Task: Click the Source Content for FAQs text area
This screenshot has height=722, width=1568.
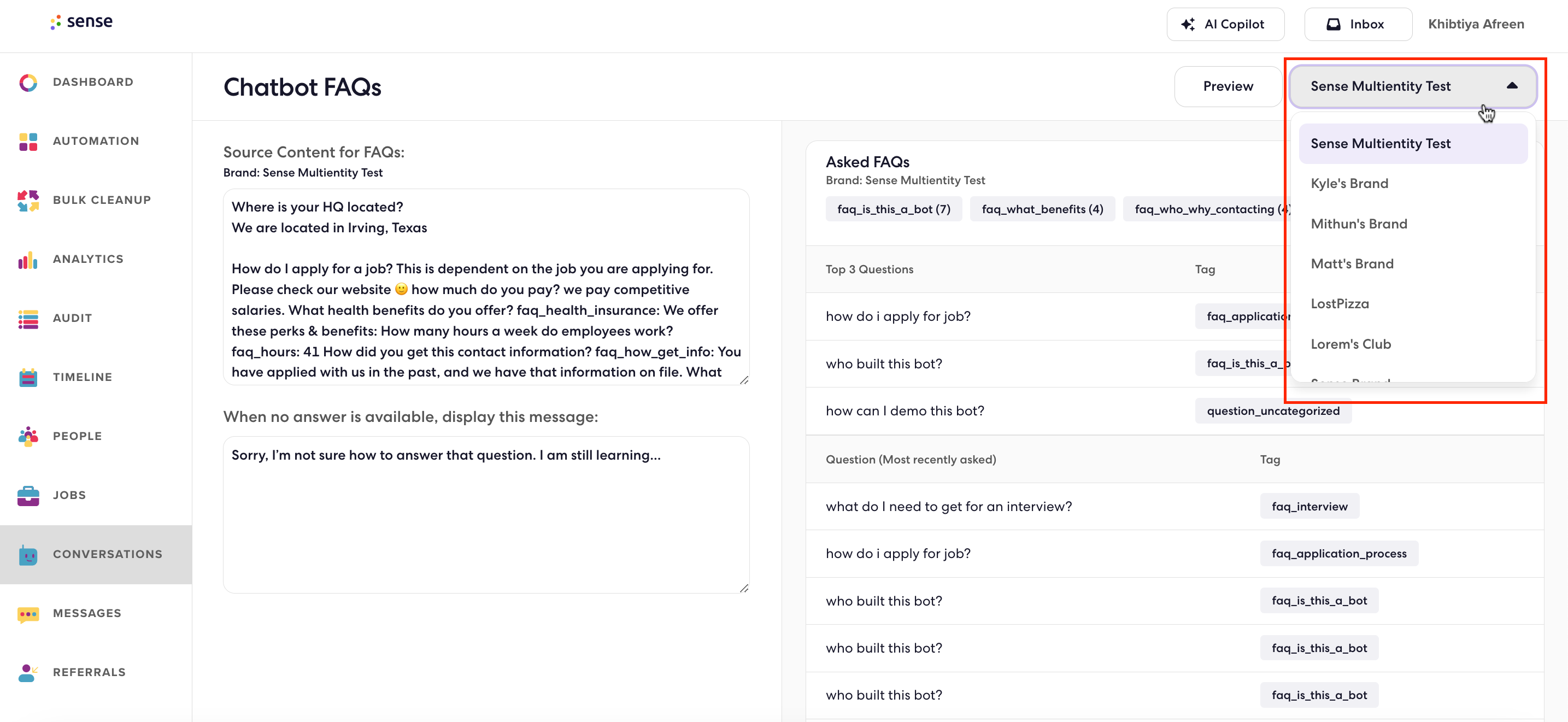Action: click(486, 287)
